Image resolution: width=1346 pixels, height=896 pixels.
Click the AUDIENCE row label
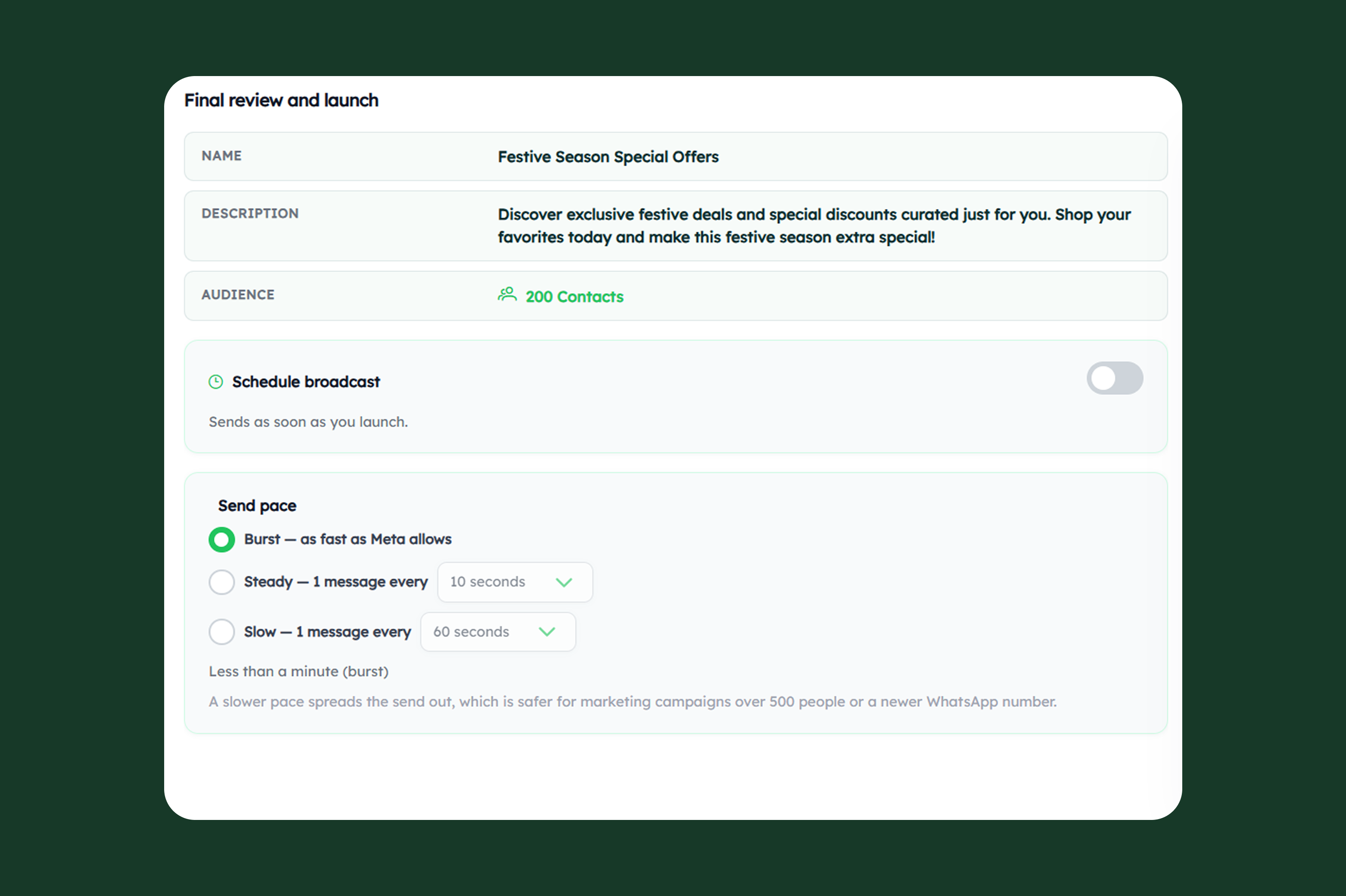click(238, 294)
